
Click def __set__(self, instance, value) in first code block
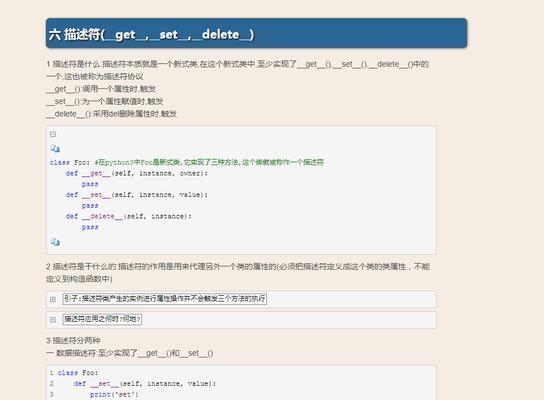click(137, 195)
